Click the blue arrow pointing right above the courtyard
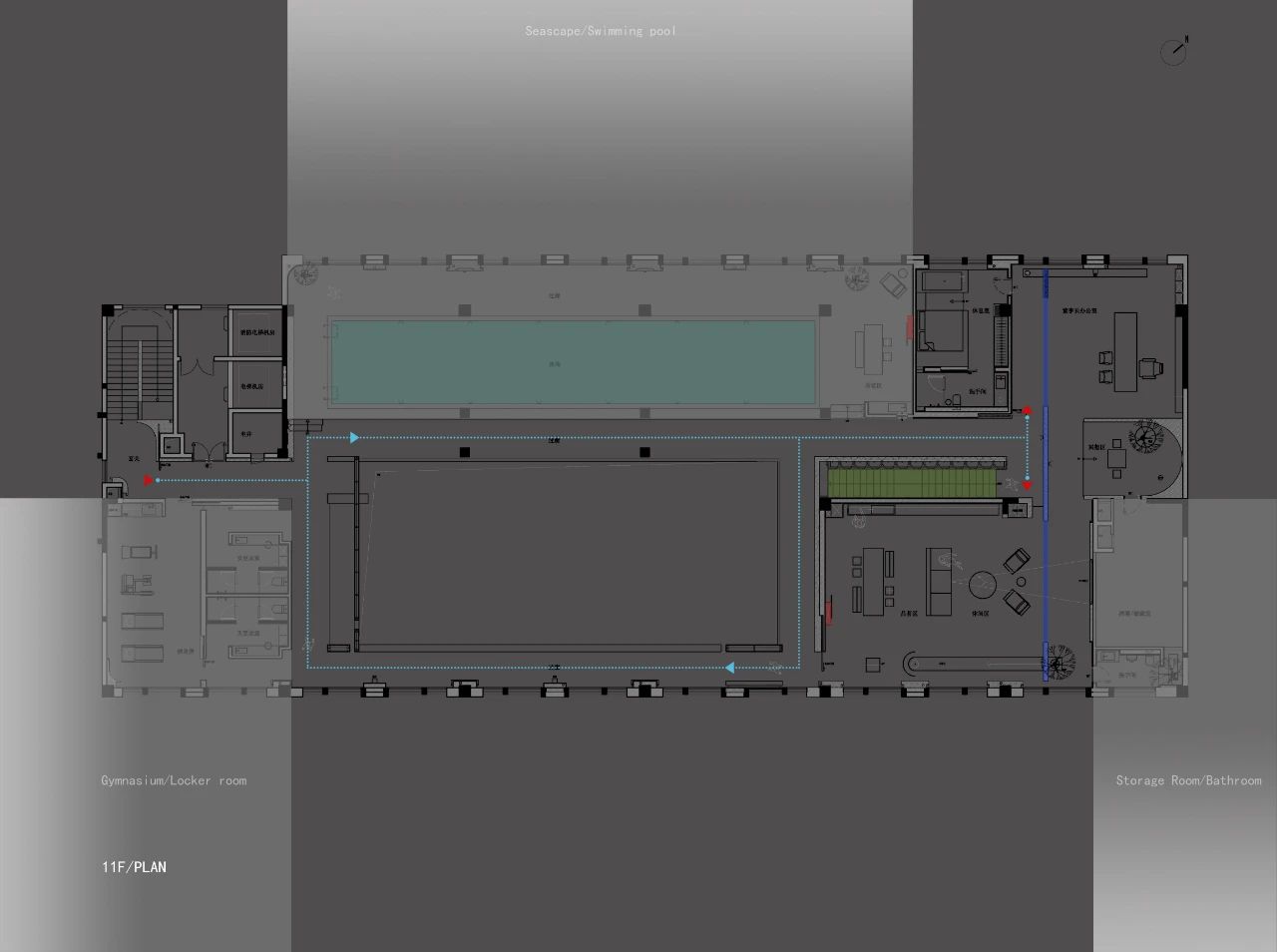This screenshot has width=1277, height=952. click(354, 437)
